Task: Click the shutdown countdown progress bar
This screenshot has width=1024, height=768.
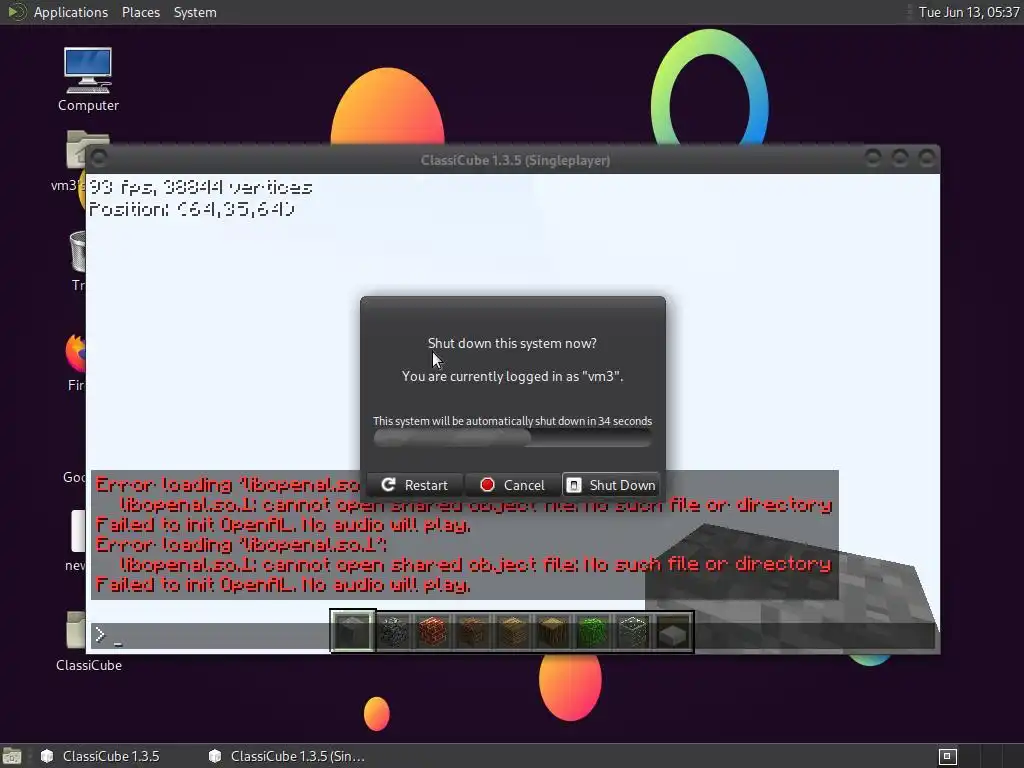Action: [512, 438]
